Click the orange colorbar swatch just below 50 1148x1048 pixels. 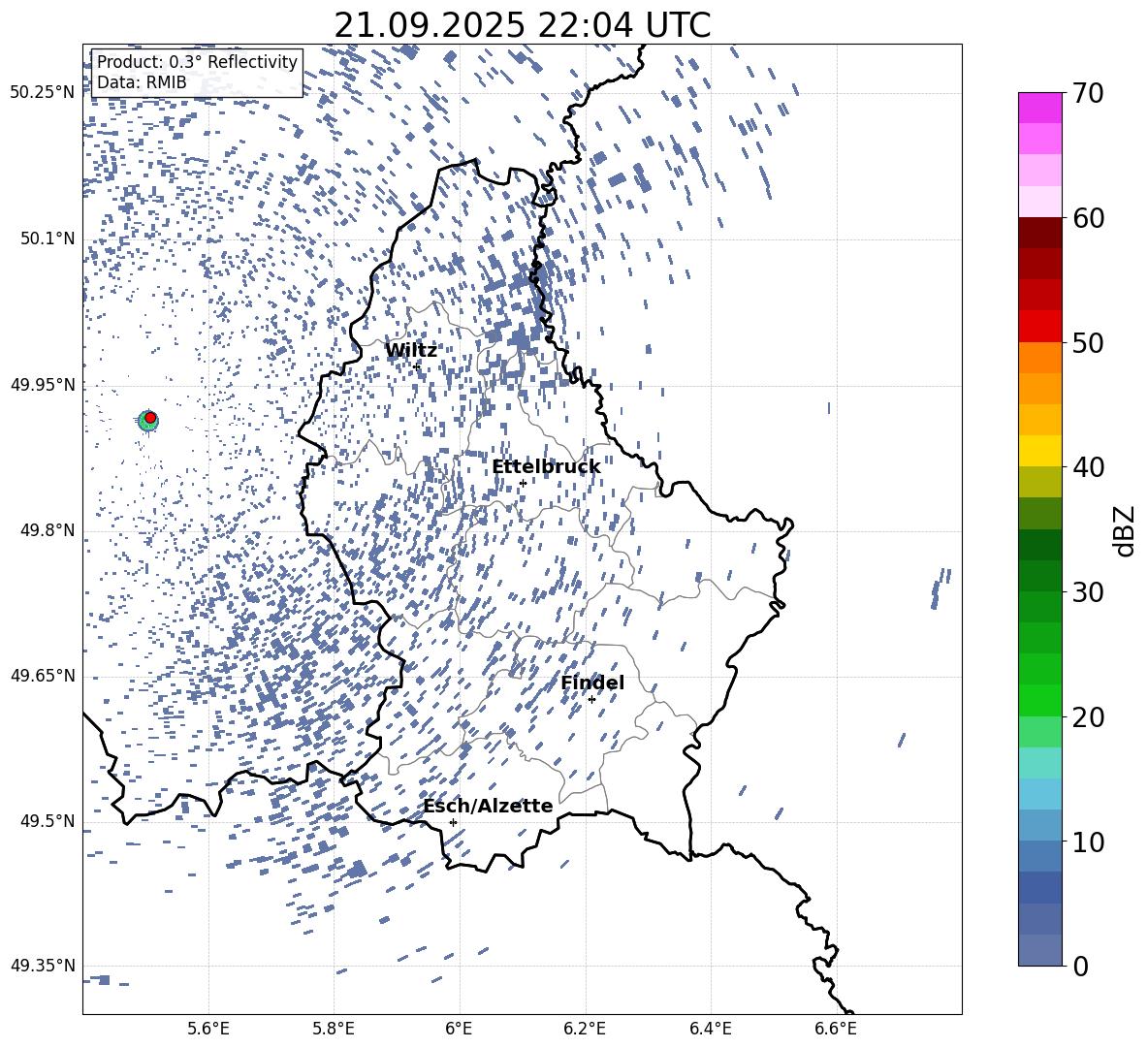click(x=1040, y=357)
